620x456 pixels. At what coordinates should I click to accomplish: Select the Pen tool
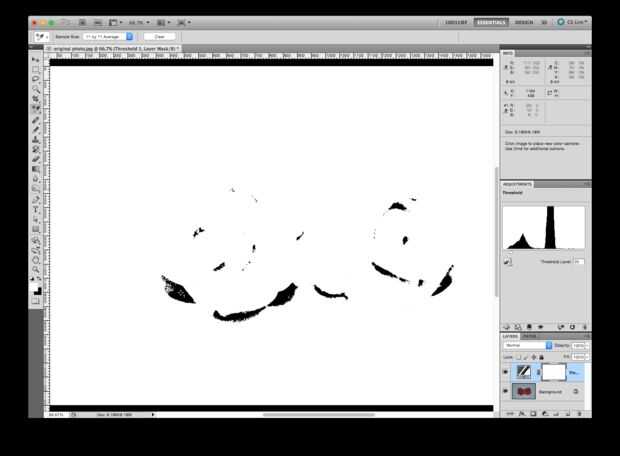coord(36,200)
